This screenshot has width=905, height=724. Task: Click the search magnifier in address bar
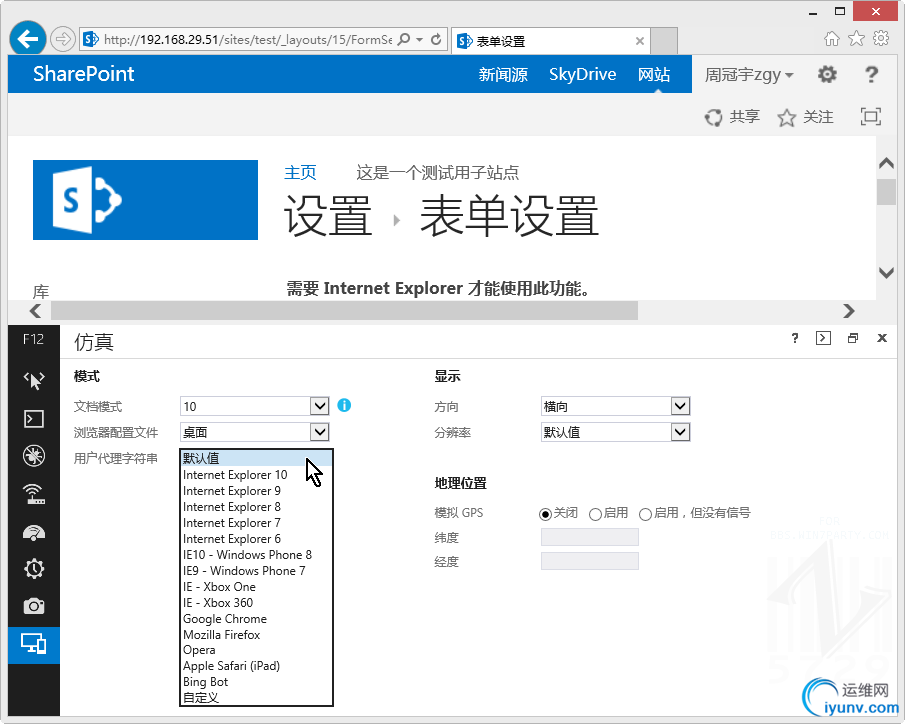pyautogui.click(x=405, y=39)
